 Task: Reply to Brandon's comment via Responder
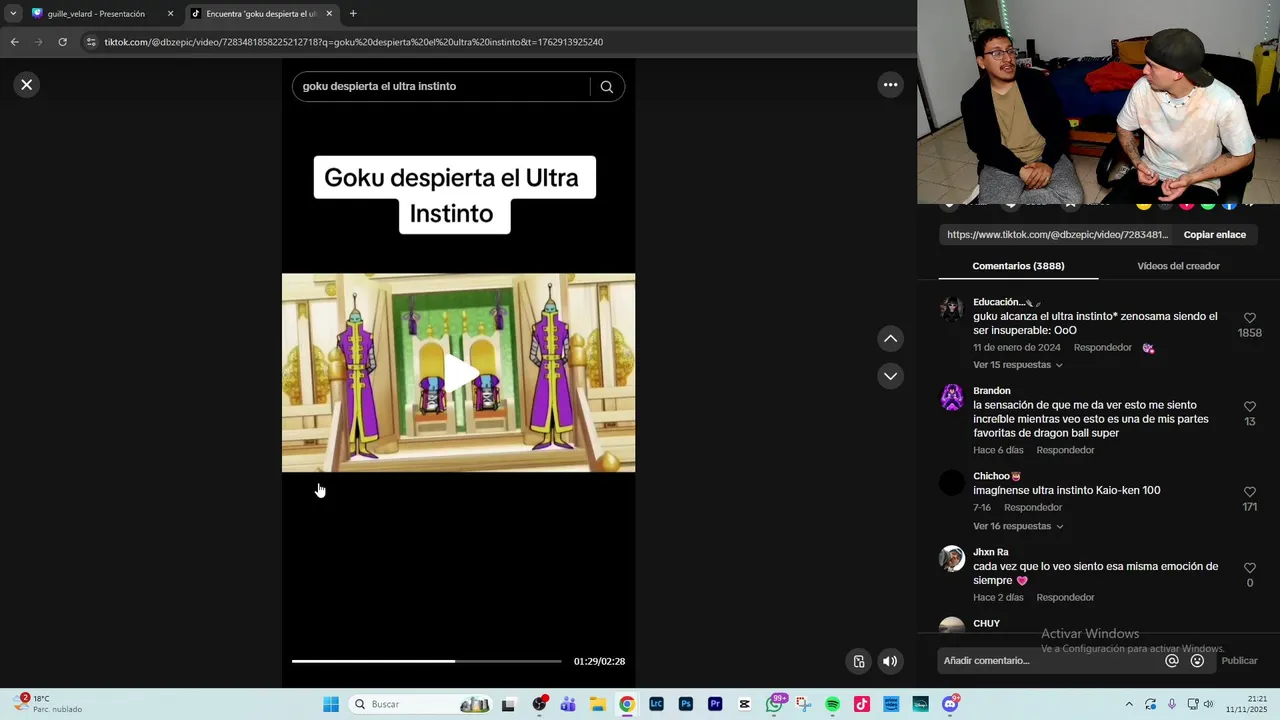[1065, 450]
